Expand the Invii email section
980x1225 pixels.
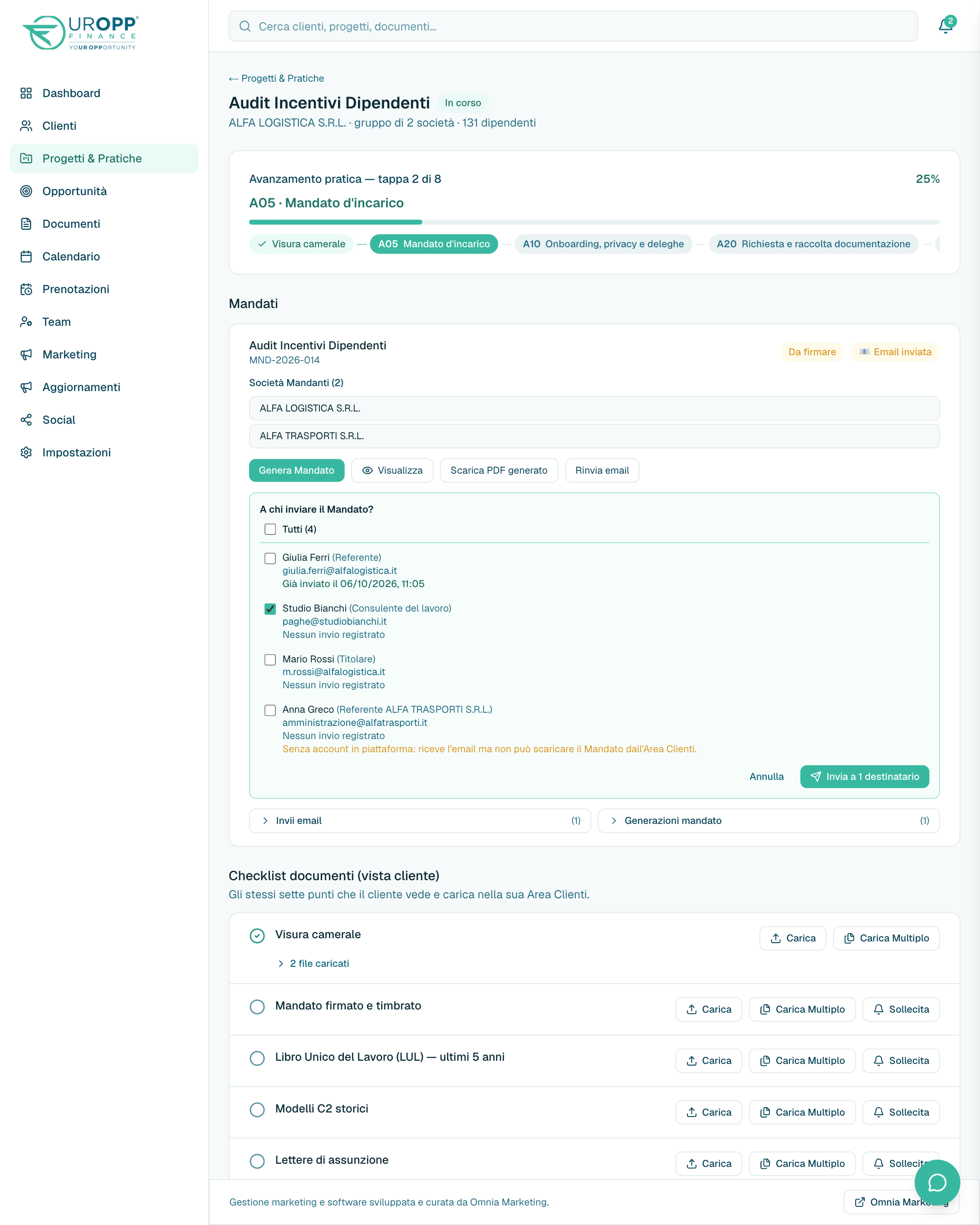pos(420,820)
